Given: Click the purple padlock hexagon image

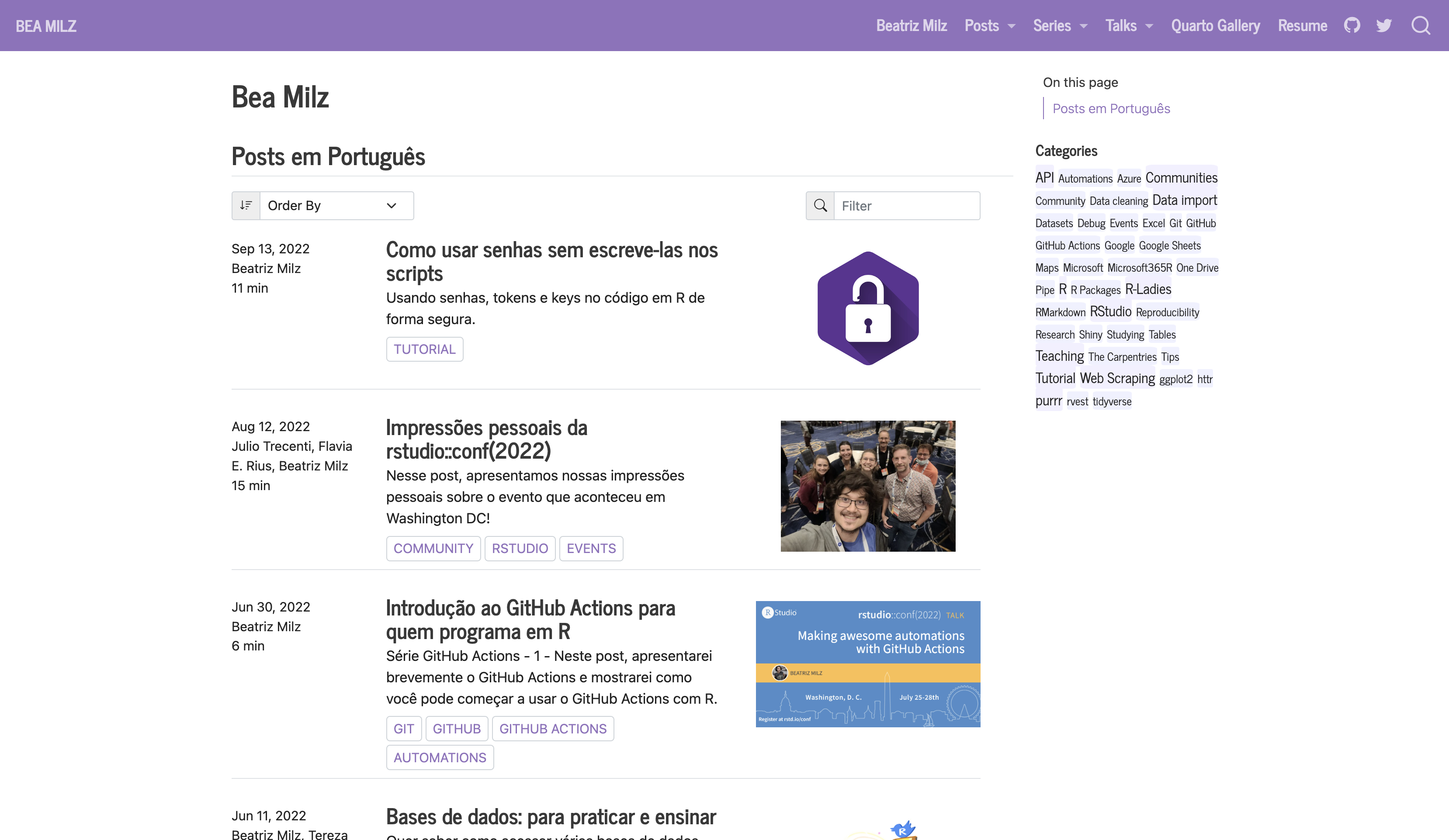Looking at the screenshot, I should [x=867, y=308].
